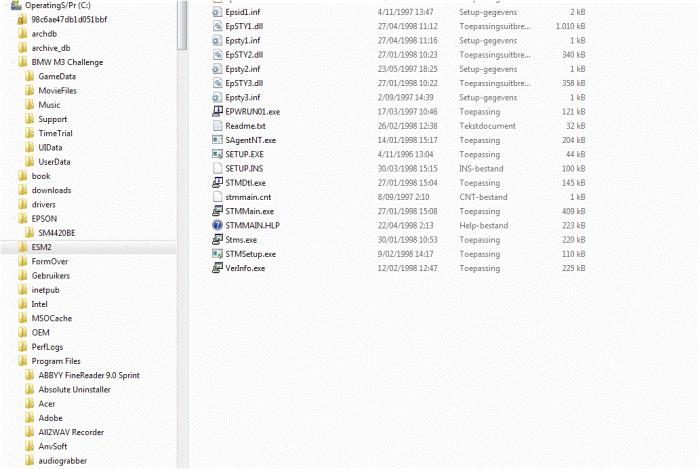Click the audiograbber folder icon
Image resolution: width=700 pixels, height=469 pixels.
pos(29,461)
